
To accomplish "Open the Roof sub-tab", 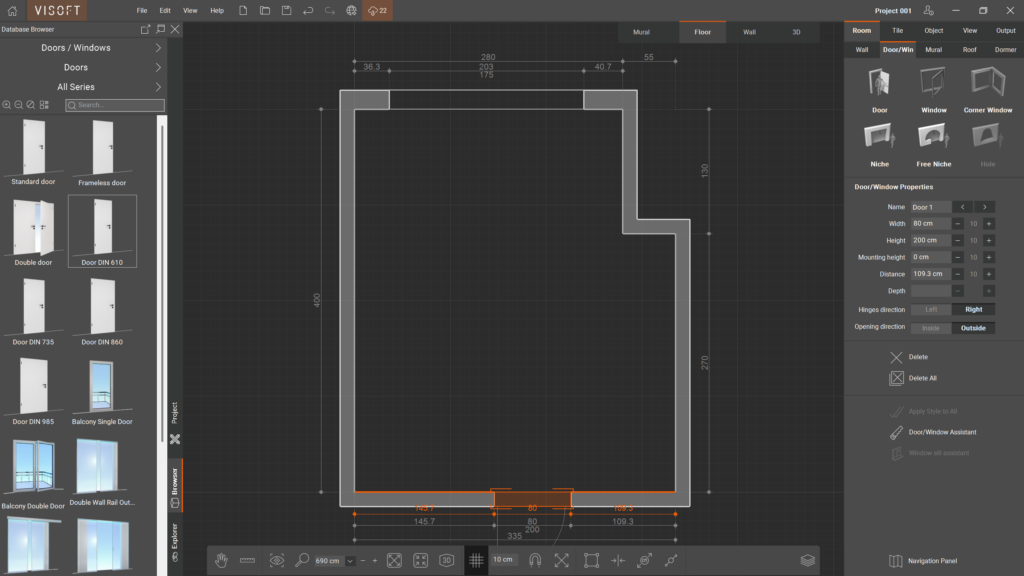I will coord(969,50).
